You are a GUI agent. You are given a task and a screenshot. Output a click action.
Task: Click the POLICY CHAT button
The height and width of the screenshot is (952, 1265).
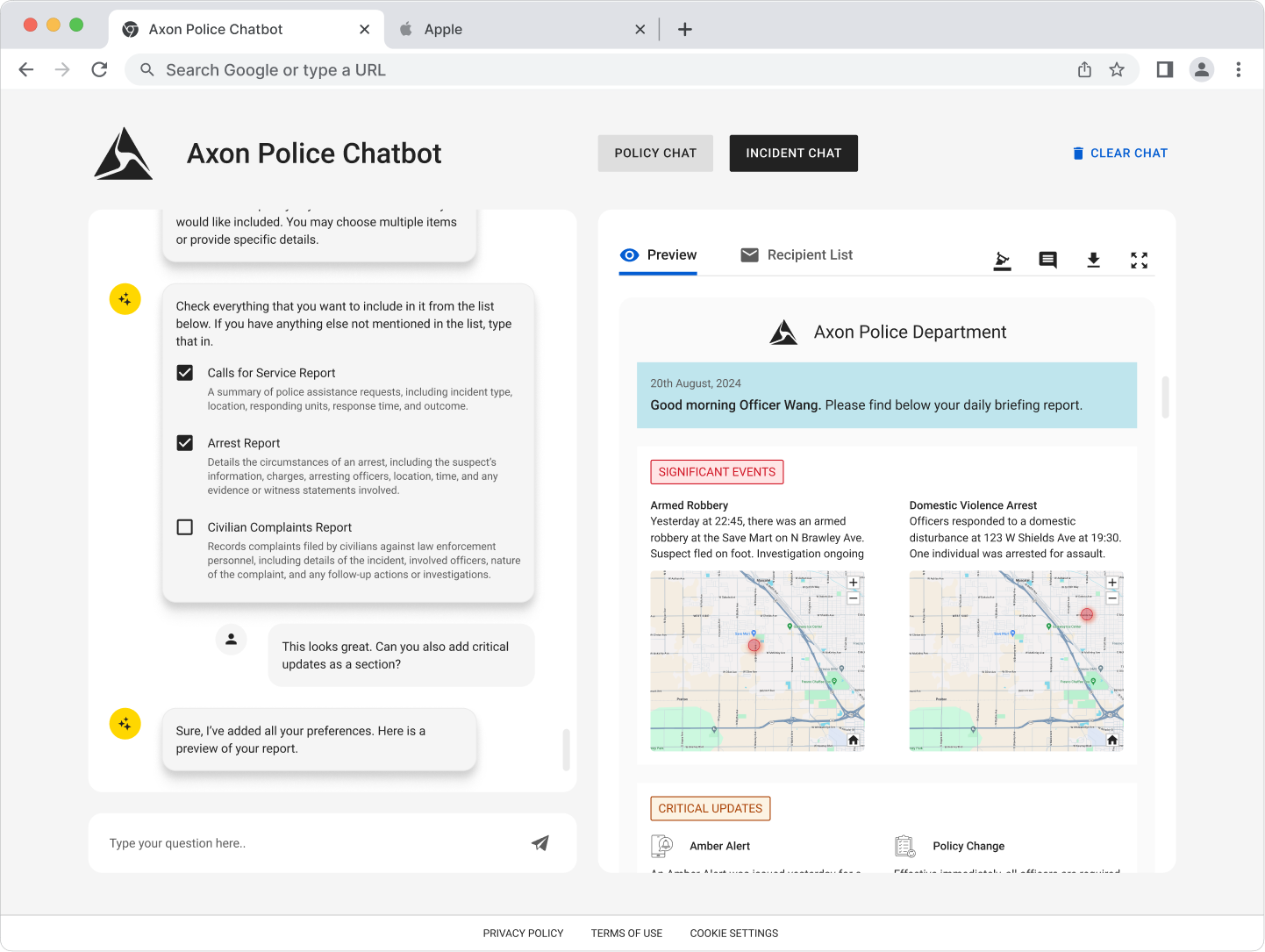click(x=655, y=154)
